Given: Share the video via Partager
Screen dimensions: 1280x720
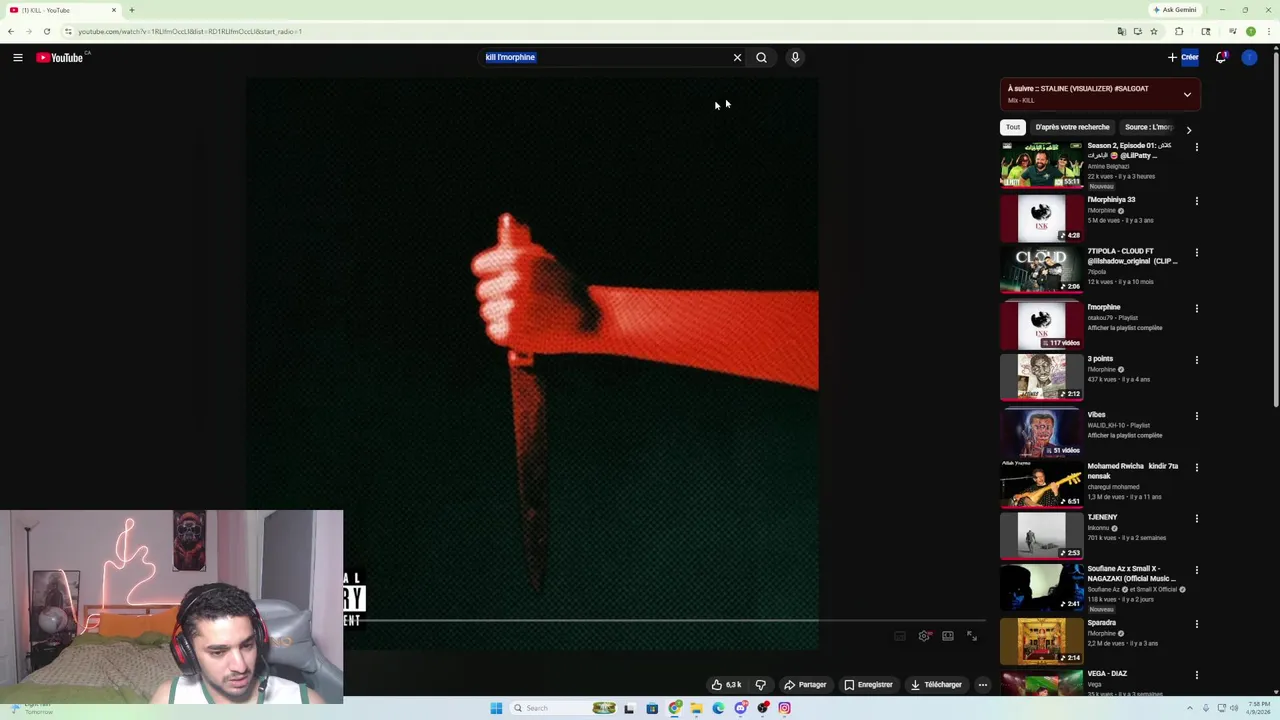Looking at the screenshot, I should click(805, 685).
